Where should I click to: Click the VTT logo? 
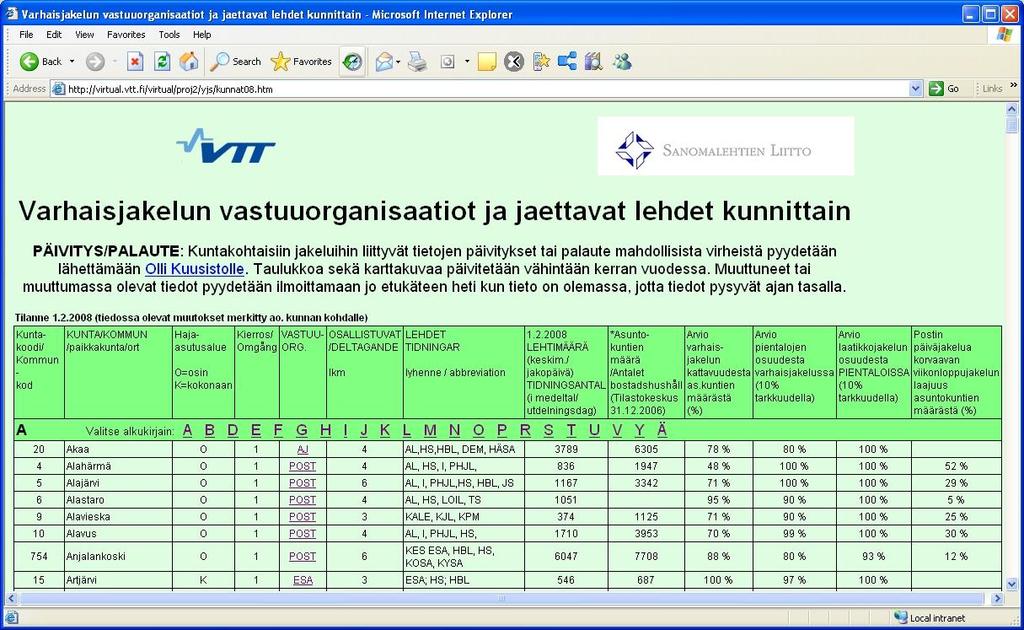point(226,146)
